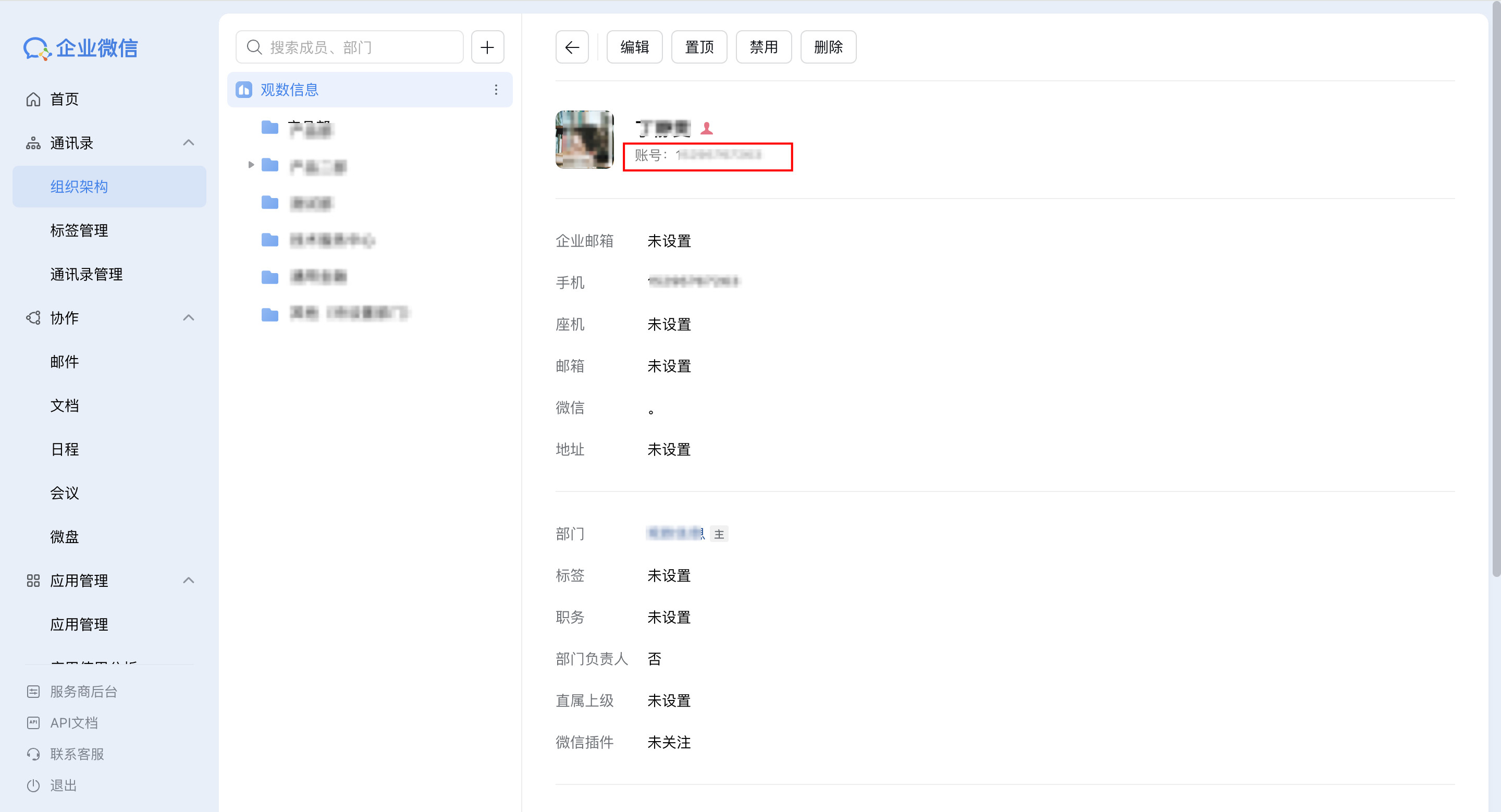
Task: Select 标签管理 in sidebar
Action: click(x=79, y=231)
